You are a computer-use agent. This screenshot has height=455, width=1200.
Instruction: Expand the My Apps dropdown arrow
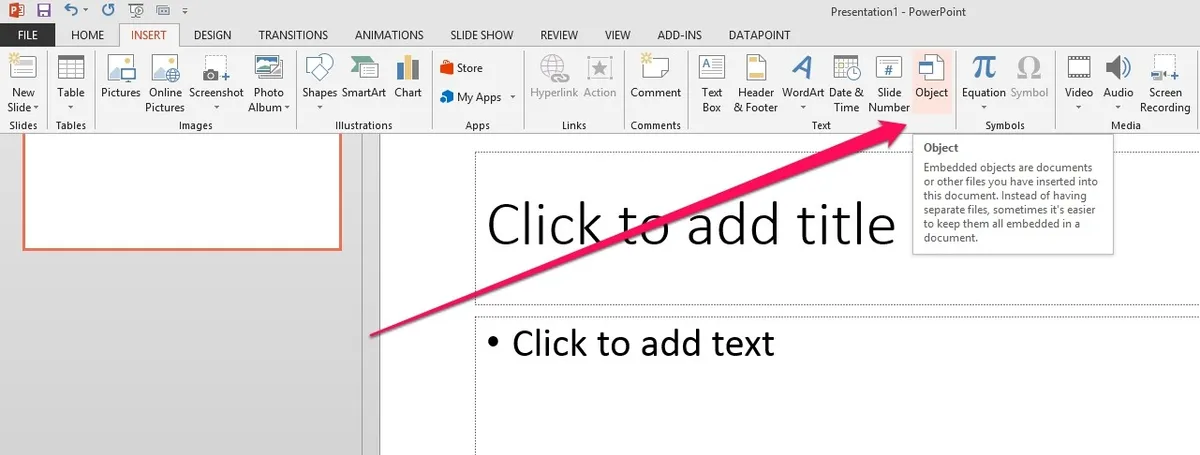coord(512,97)
